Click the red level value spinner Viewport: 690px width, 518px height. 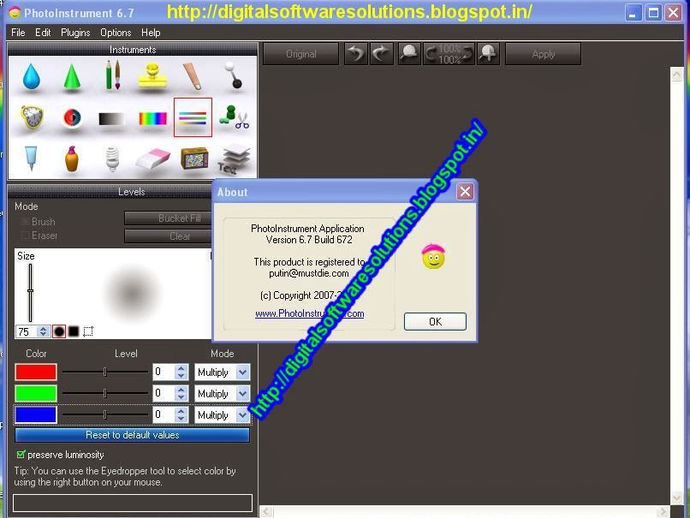181,372
